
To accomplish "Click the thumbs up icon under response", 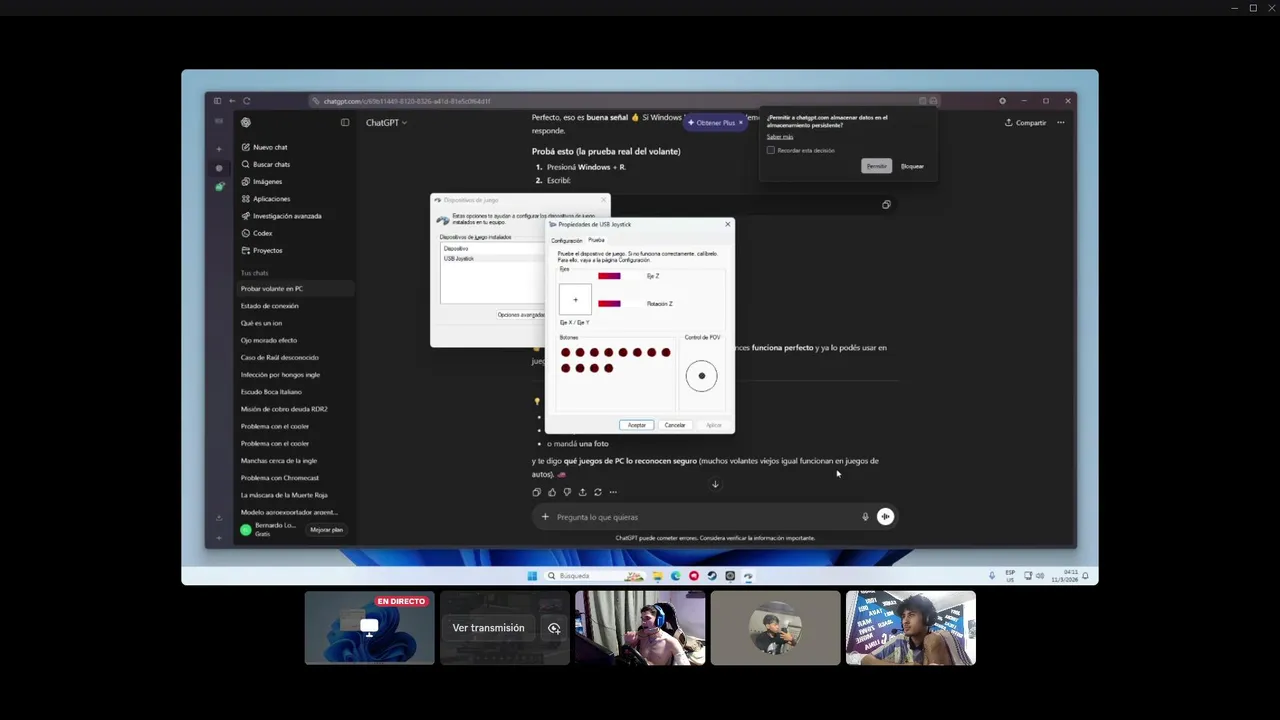I will click(552, 492).
